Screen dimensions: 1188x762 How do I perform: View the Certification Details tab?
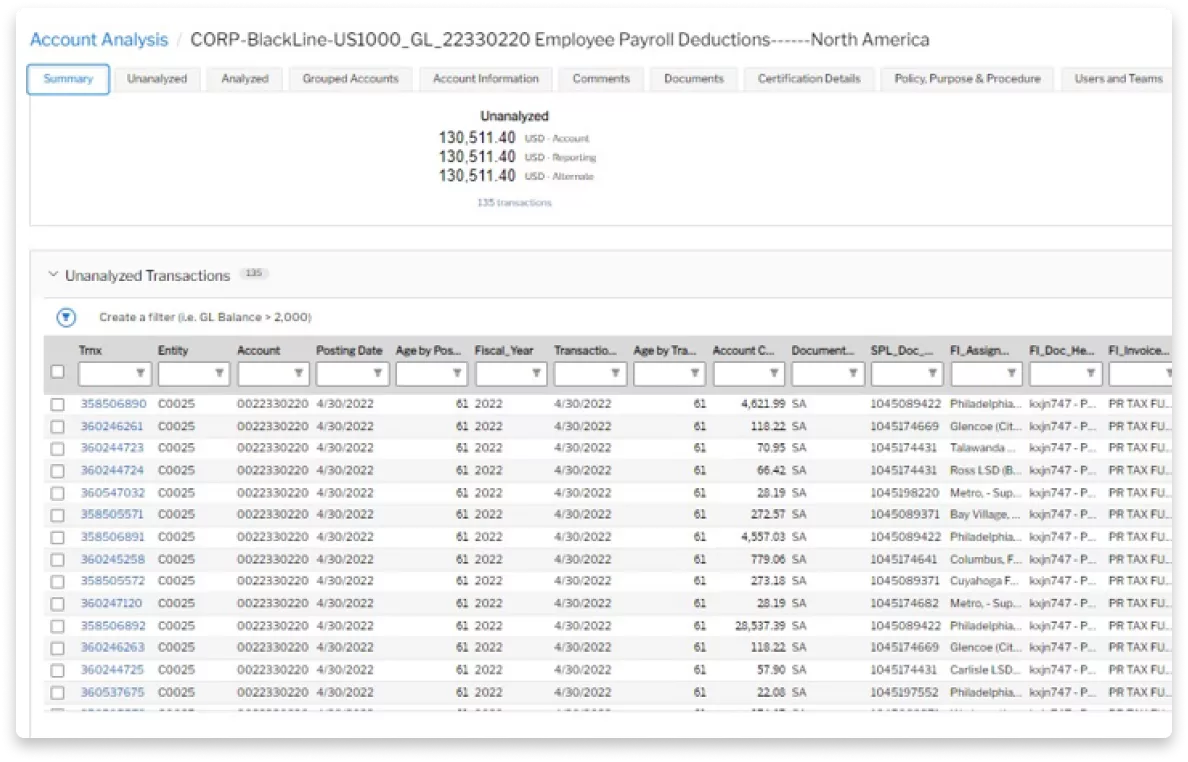[x=809, y=79]
